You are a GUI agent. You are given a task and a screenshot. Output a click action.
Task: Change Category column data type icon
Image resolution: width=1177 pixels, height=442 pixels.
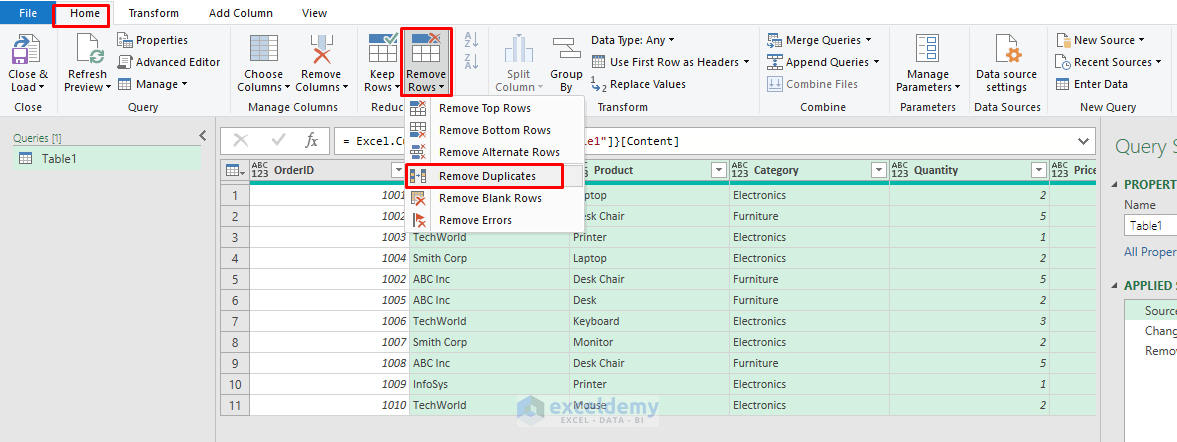(739, 170)
